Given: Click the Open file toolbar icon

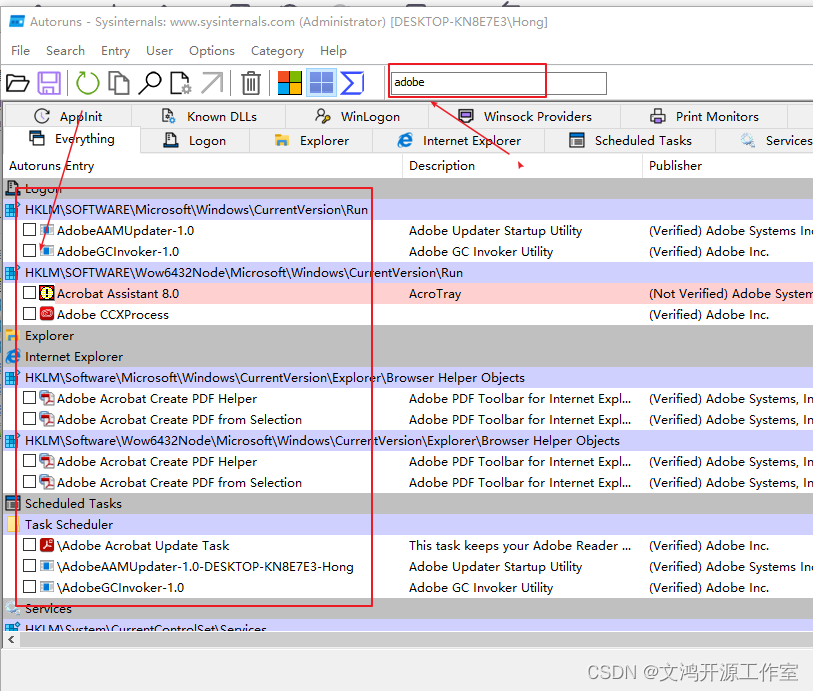Looking at the screenshot, I should (18, 83).
